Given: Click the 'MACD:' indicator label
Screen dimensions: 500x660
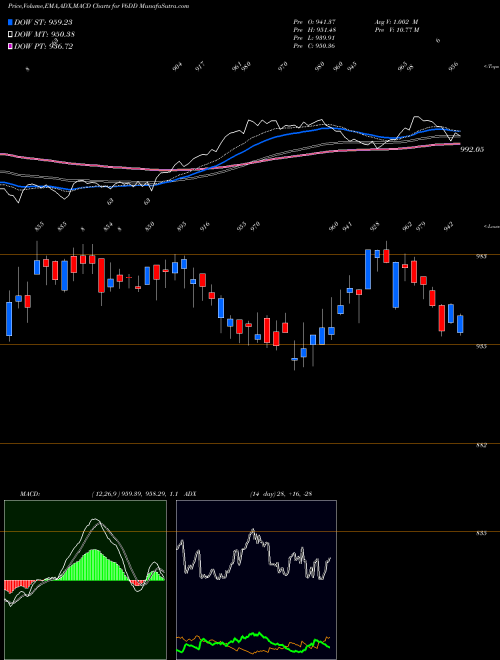Looking at the screenshot, I should coord(30,493).
